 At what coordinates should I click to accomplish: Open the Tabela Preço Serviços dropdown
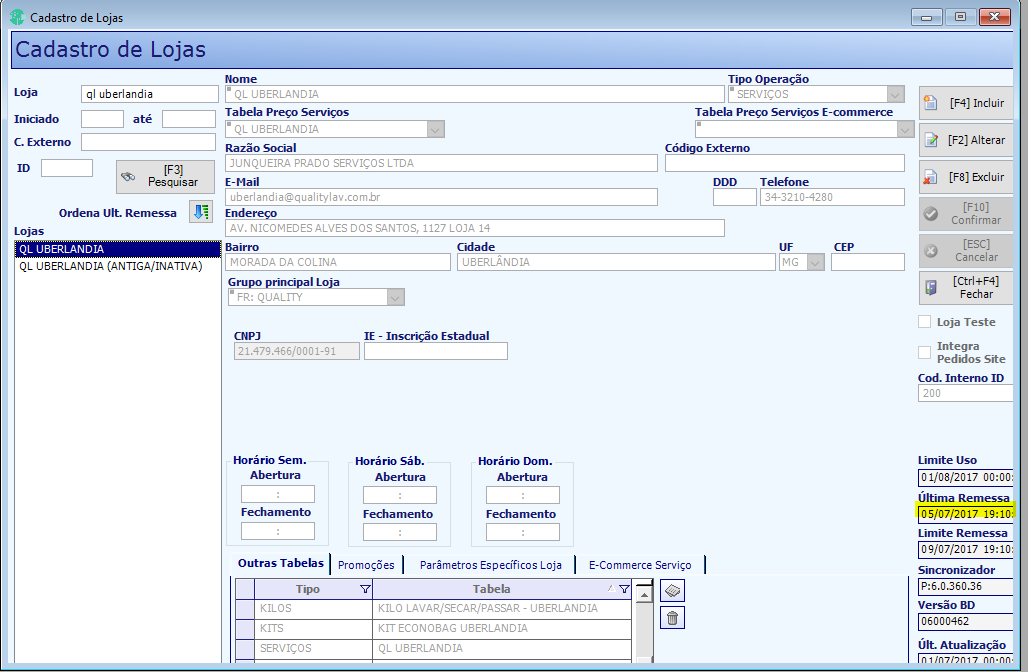(x=435, y=129)
